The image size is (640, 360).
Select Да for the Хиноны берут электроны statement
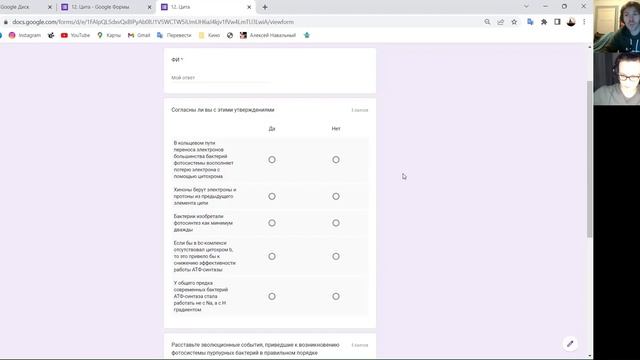point(272,196)
